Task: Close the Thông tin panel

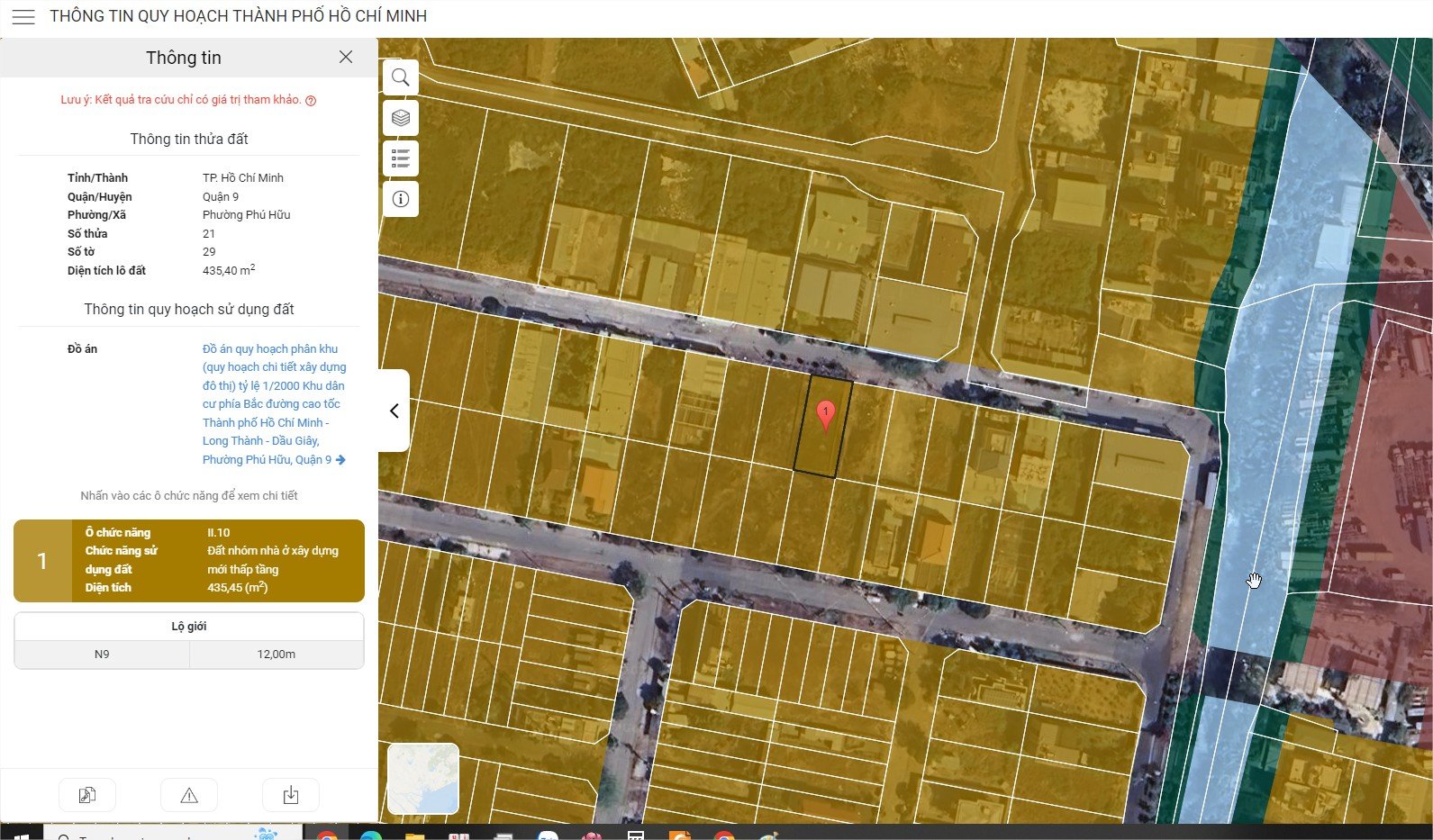Action: pos(346,57)
